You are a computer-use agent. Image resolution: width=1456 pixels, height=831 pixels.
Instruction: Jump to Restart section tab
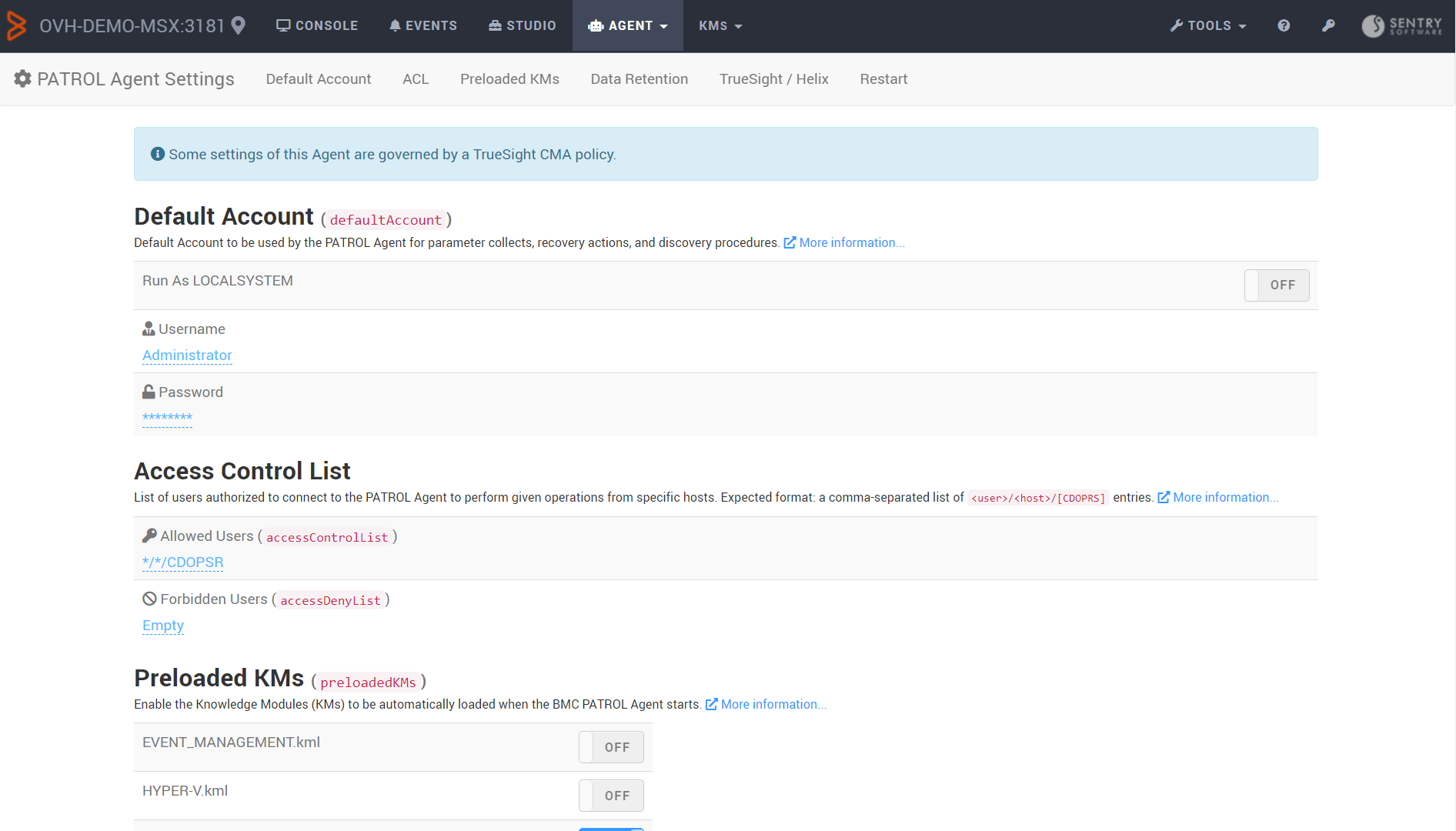[x=883, y=79]
